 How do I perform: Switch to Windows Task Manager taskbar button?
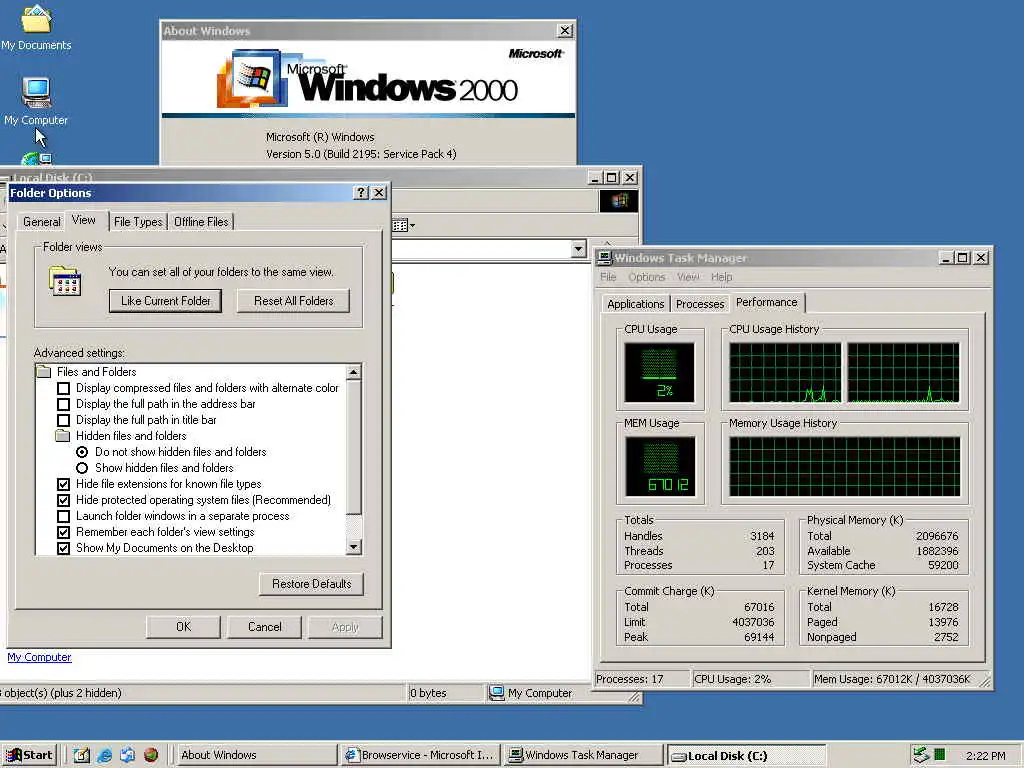point(583,755)
